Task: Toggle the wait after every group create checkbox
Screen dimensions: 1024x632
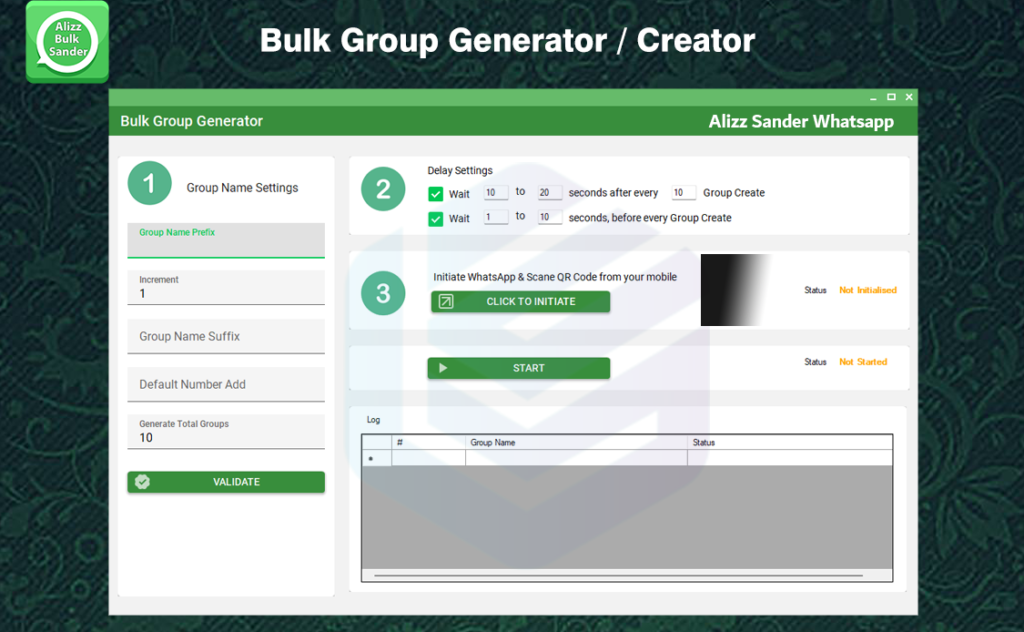Action: [436, 194]
